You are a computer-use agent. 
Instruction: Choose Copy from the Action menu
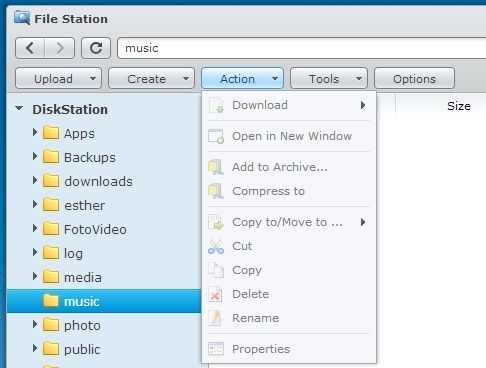point(289,270)
